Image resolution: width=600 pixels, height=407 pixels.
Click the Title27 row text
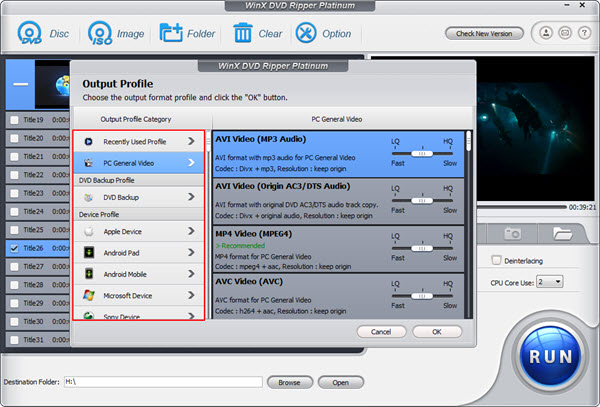pyautogui.click(x=33, y=267)
